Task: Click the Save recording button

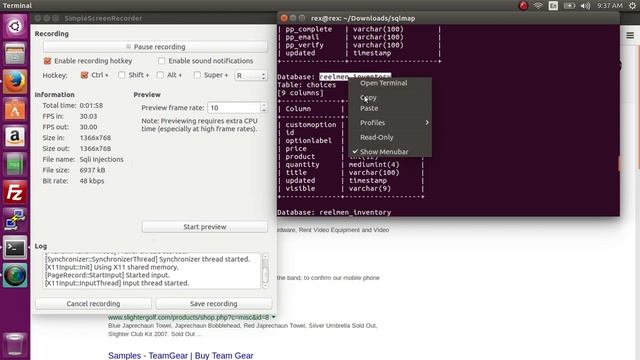Action: (213, 304)
